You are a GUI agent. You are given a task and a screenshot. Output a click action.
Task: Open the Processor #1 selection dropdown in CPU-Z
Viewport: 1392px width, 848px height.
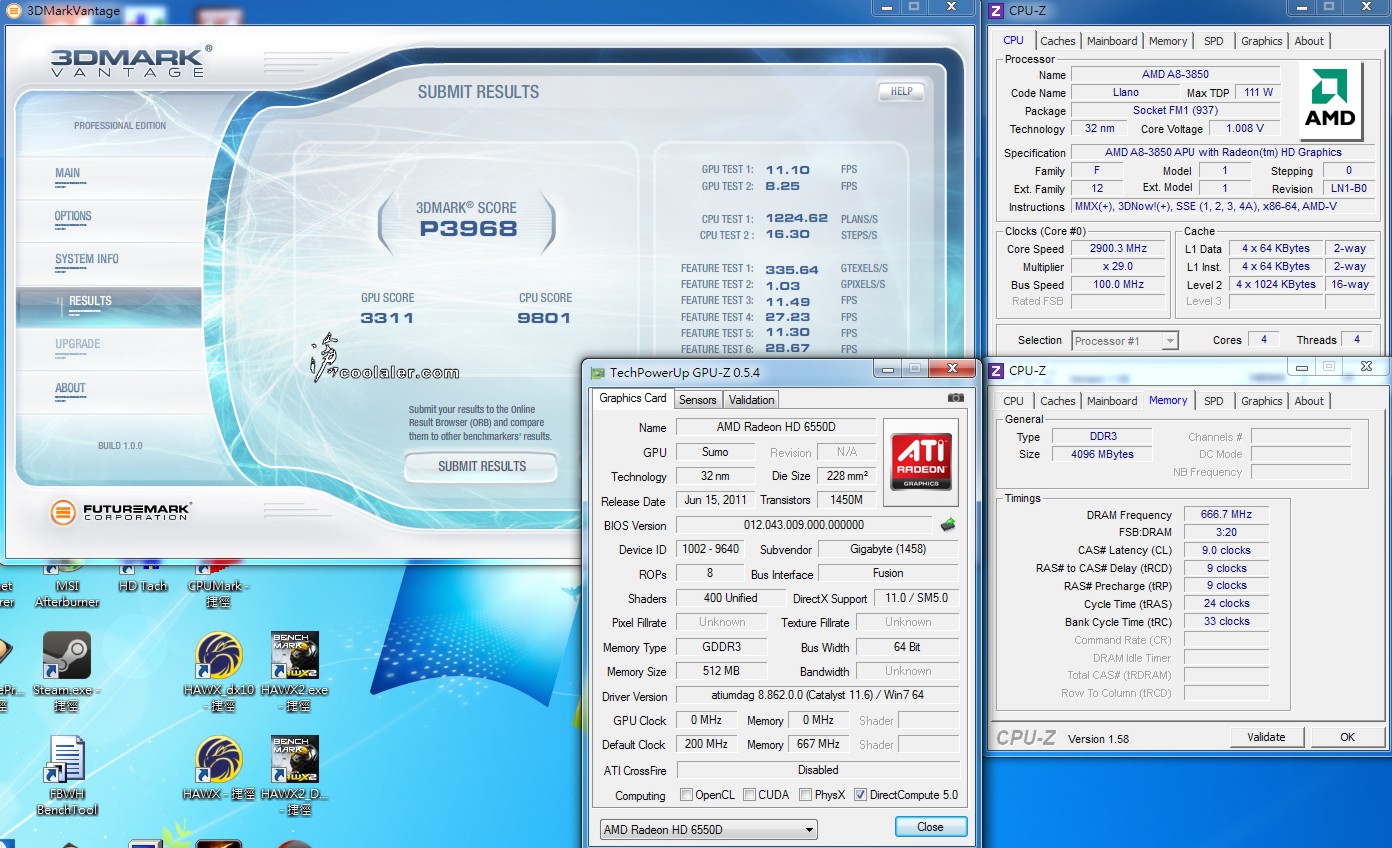(1125, 341)
